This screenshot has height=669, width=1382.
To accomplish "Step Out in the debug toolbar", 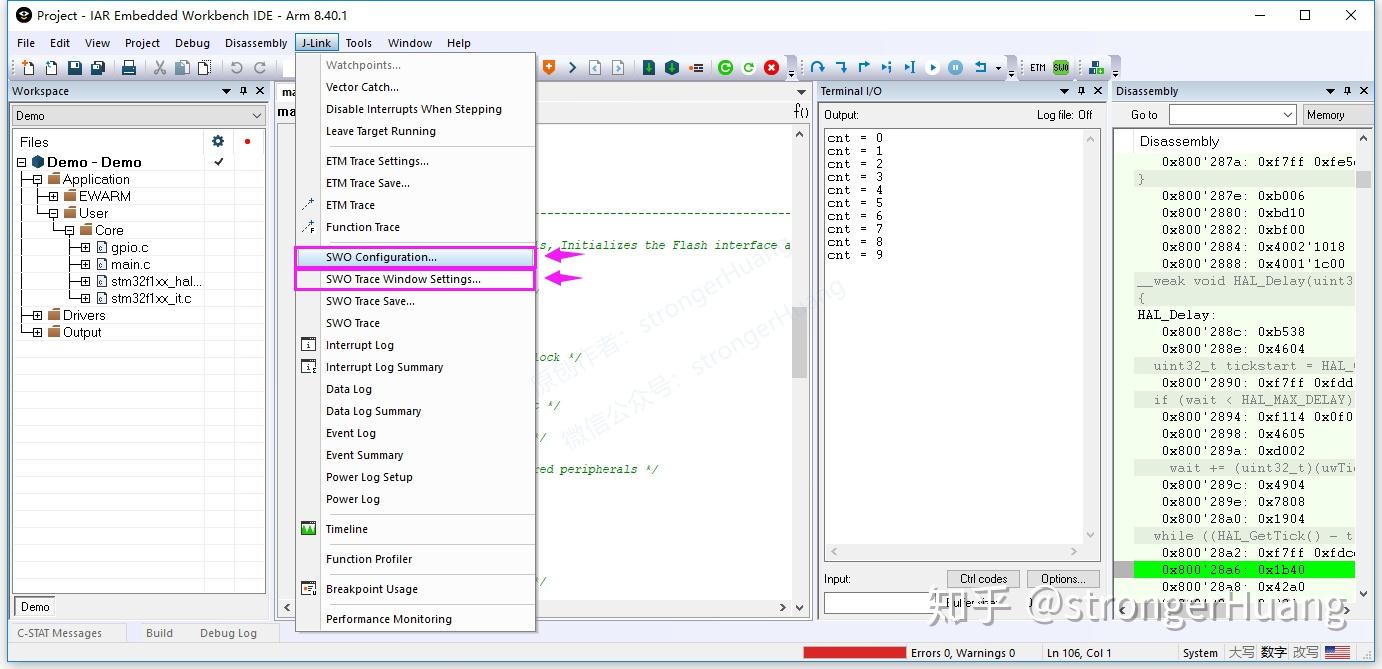I will click(x=864, y=67).
